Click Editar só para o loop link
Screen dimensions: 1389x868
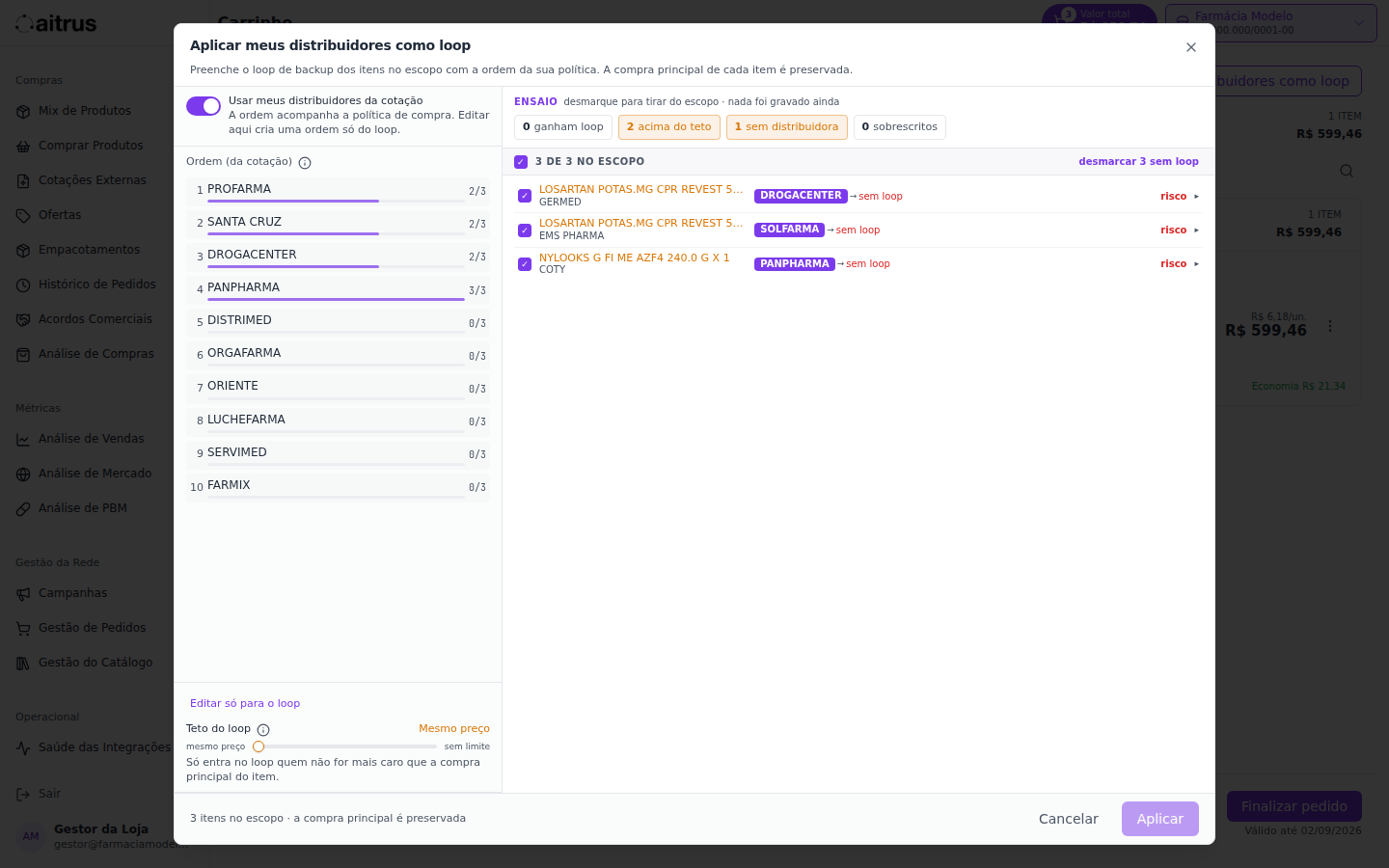(x=245, y=704)
